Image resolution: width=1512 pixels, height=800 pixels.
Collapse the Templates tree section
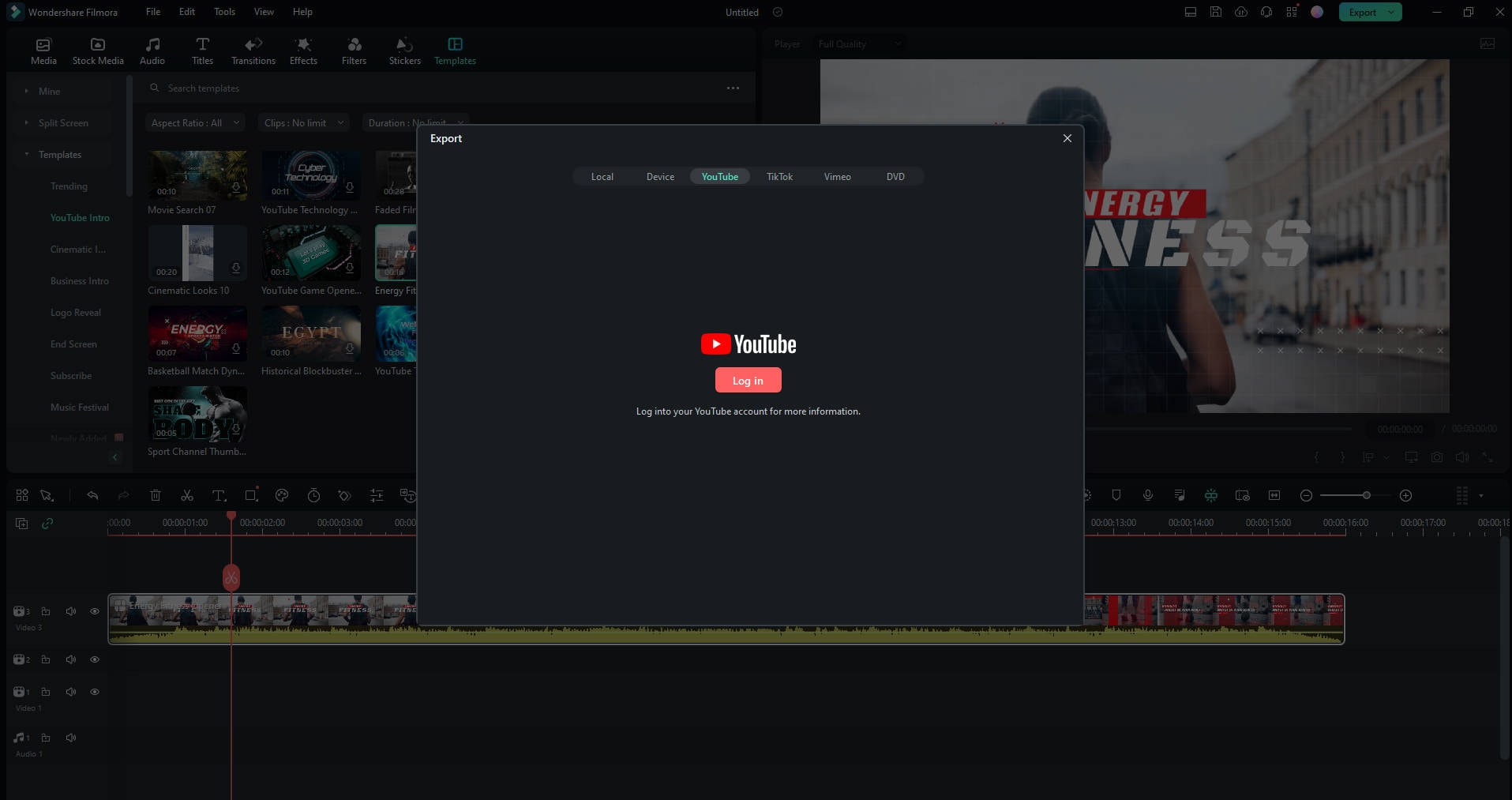26,154
